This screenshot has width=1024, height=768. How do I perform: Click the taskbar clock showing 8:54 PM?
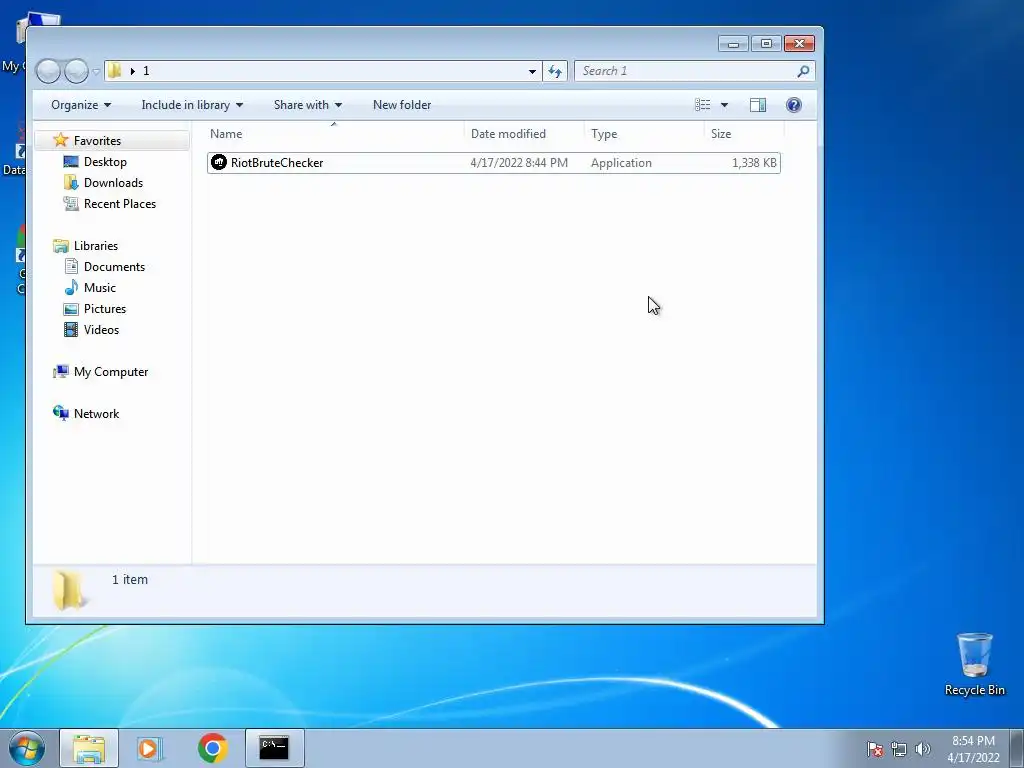(973, 749)
